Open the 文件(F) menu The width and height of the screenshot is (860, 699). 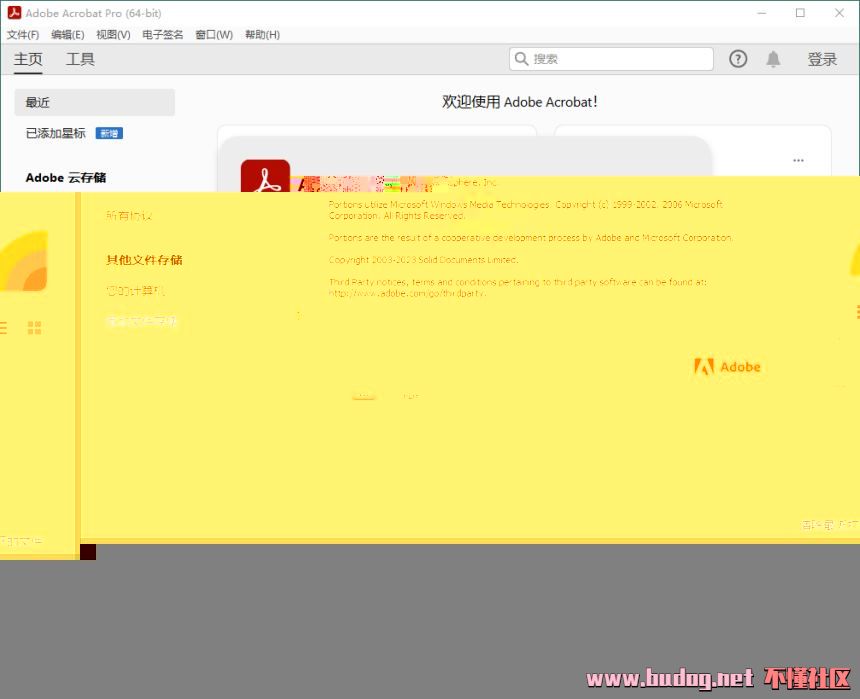[x=23, y=34]
